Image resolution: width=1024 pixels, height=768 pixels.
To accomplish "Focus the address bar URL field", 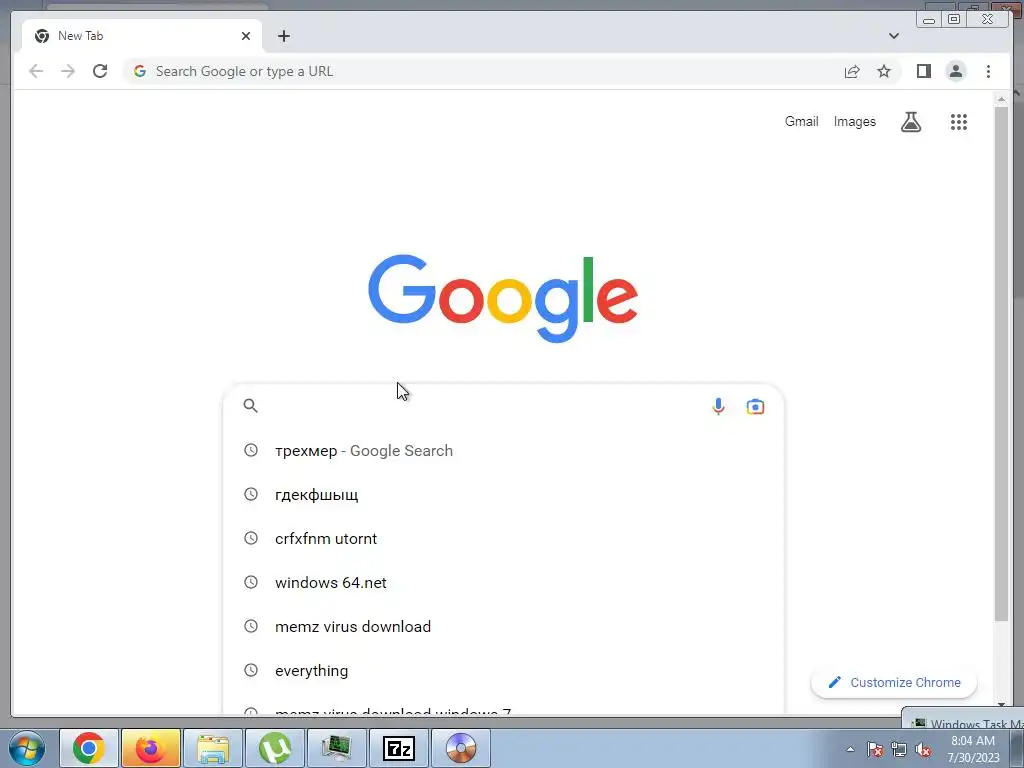I will (x=496, y=71).
